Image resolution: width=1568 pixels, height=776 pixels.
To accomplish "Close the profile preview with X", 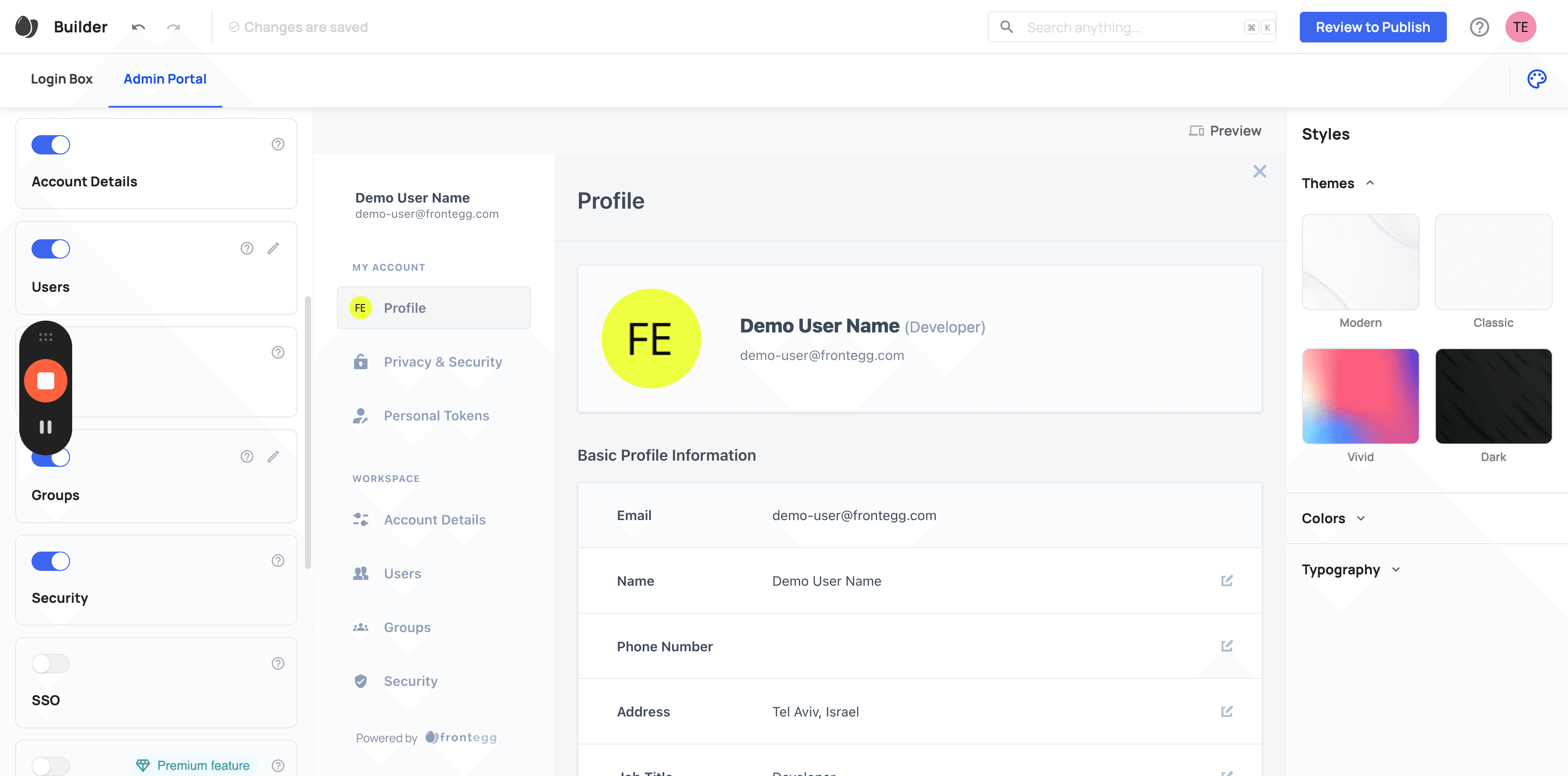I will pos(1260,171).
